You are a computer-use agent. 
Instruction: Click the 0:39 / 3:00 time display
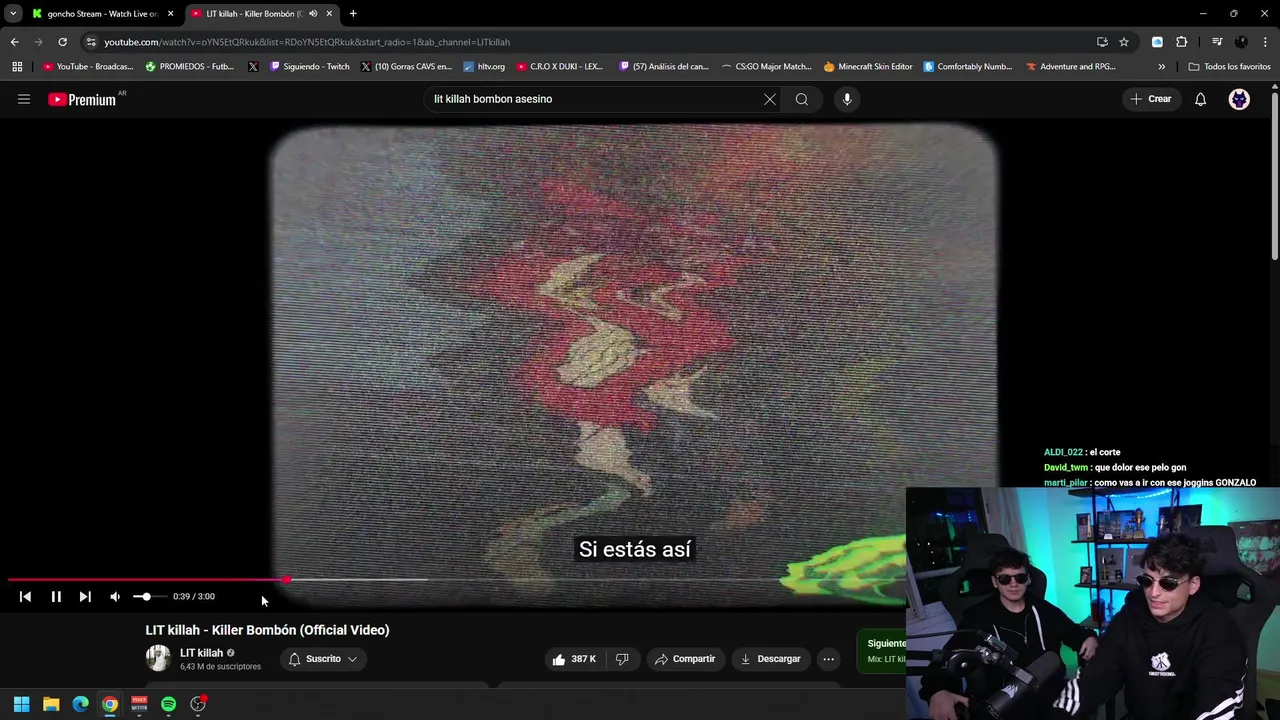click(193, 597)
